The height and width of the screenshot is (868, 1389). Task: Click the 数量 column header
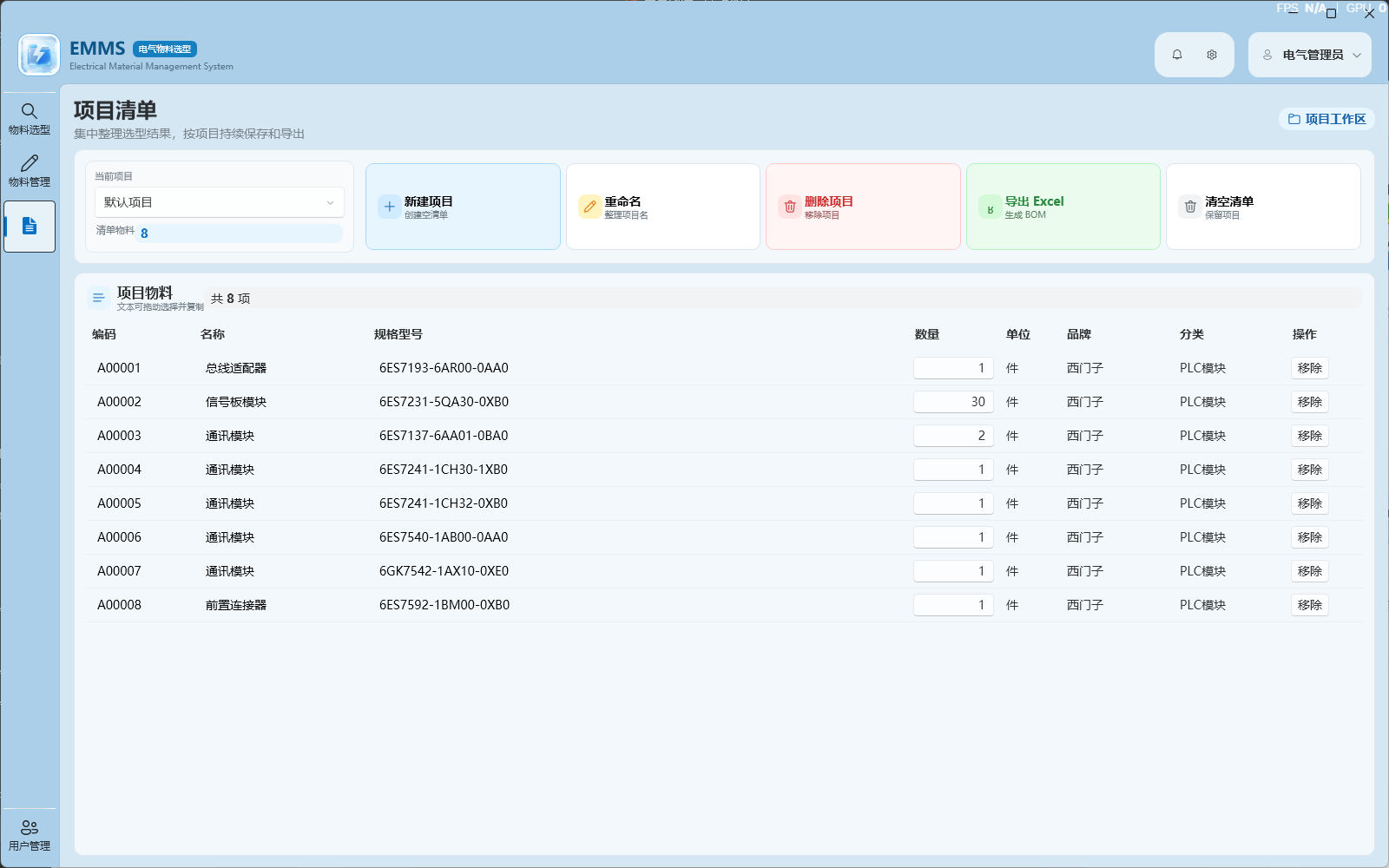click(927, 334)
